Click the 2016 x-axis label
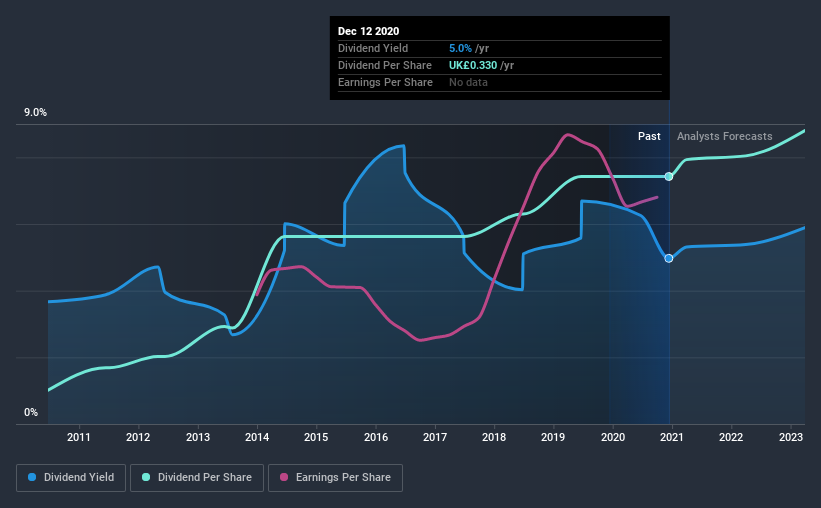This screenshot has height=508, width=821. coord(376,437)
